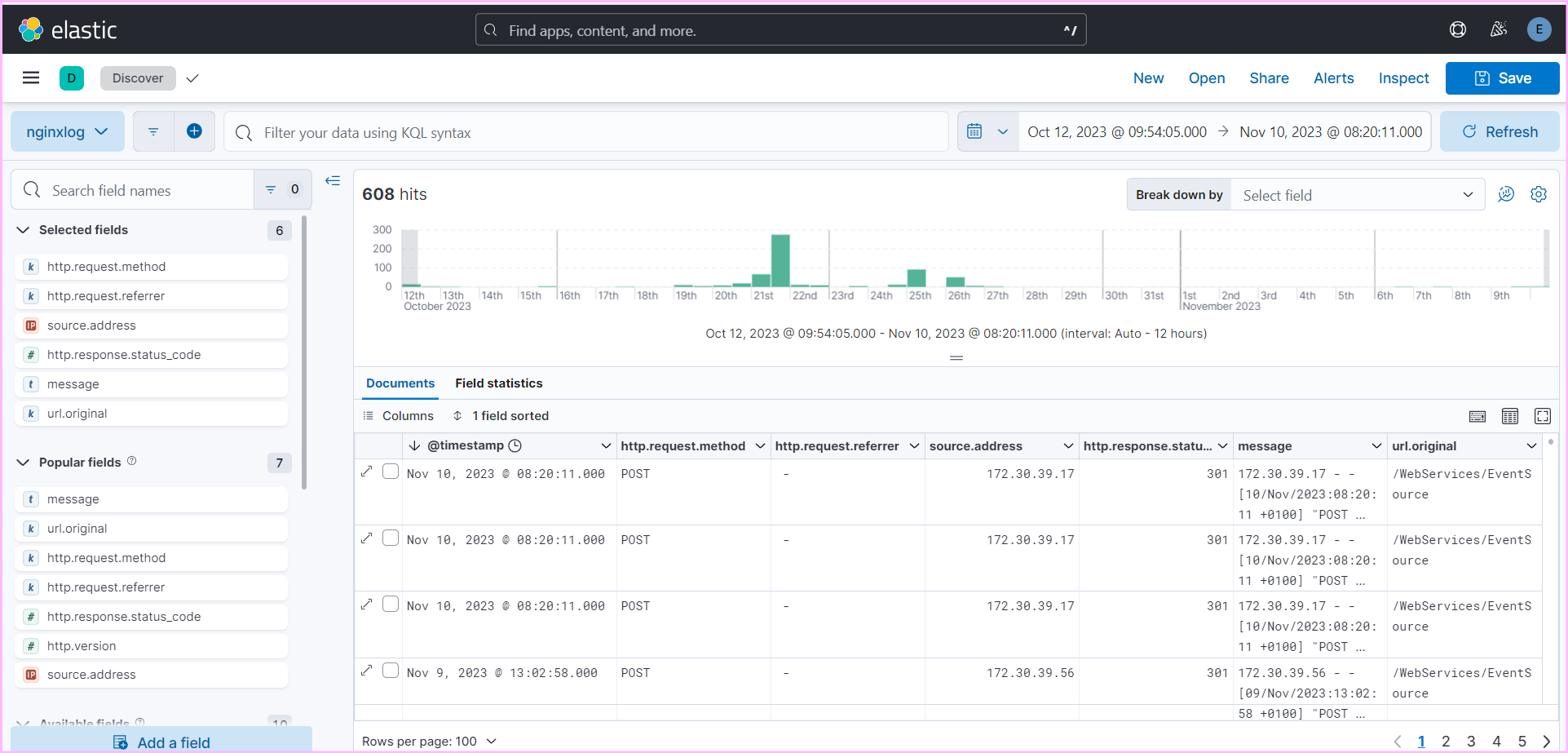1568x753 pixels.
Task: Click New in the top menu
Action: pyautogui.click(x=1148, y=78)
